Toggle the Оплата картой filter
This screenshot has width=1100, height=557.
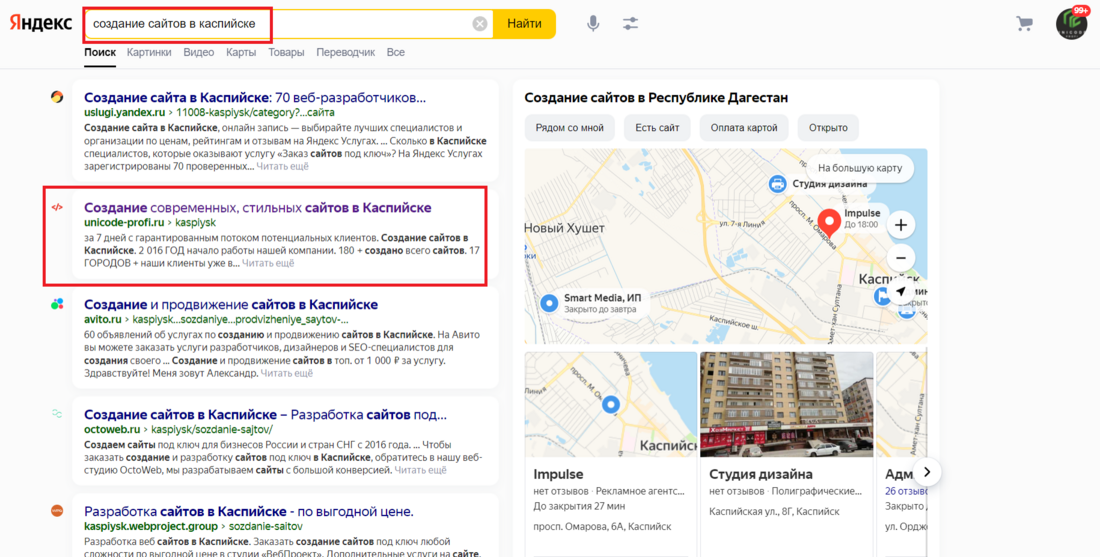point(744,128)
